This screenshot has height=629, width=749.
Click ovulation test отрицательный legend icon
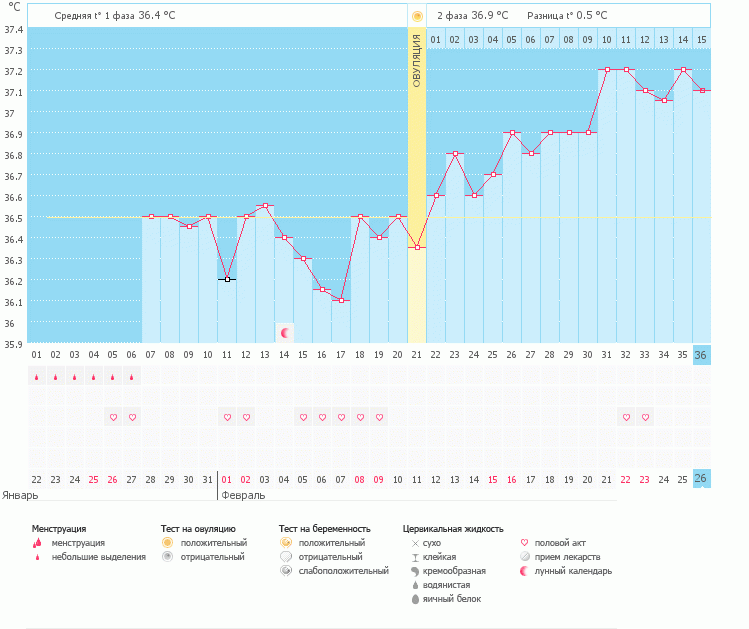point(167,556)
